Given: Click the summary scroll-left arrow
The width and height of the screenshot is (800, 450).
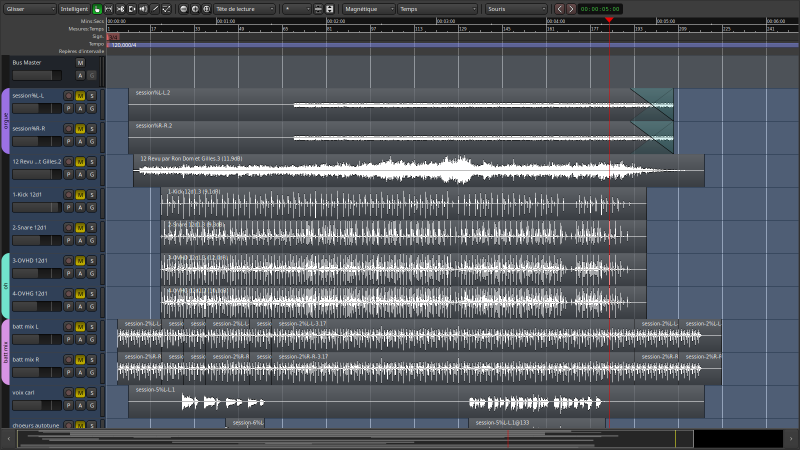Looking at the screenshot, I should point(8,439).
